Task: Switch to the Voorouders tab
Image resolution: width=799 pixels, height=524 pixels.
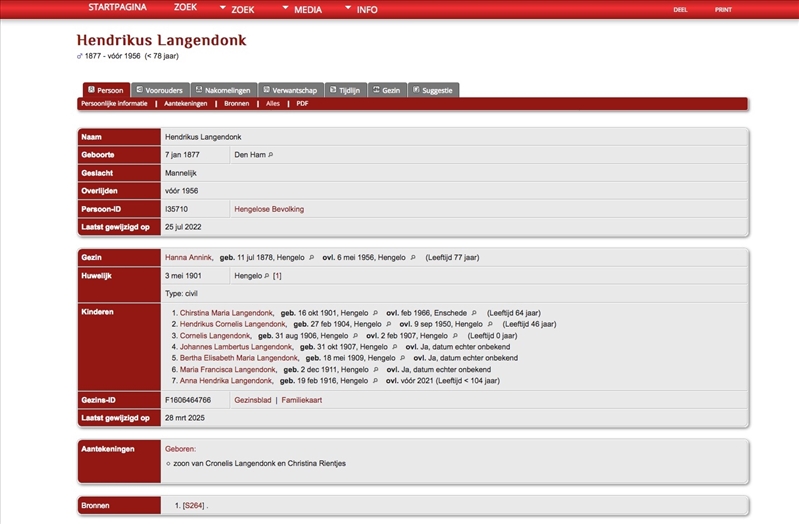Action: (160, 90)
